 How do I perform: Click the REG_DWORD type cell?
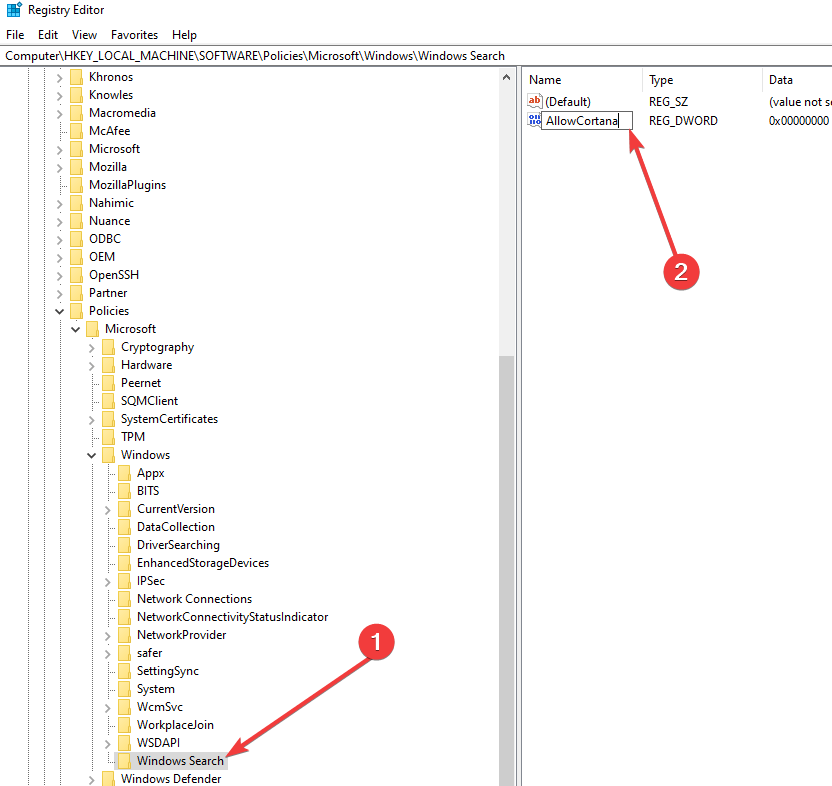[683, 120]
